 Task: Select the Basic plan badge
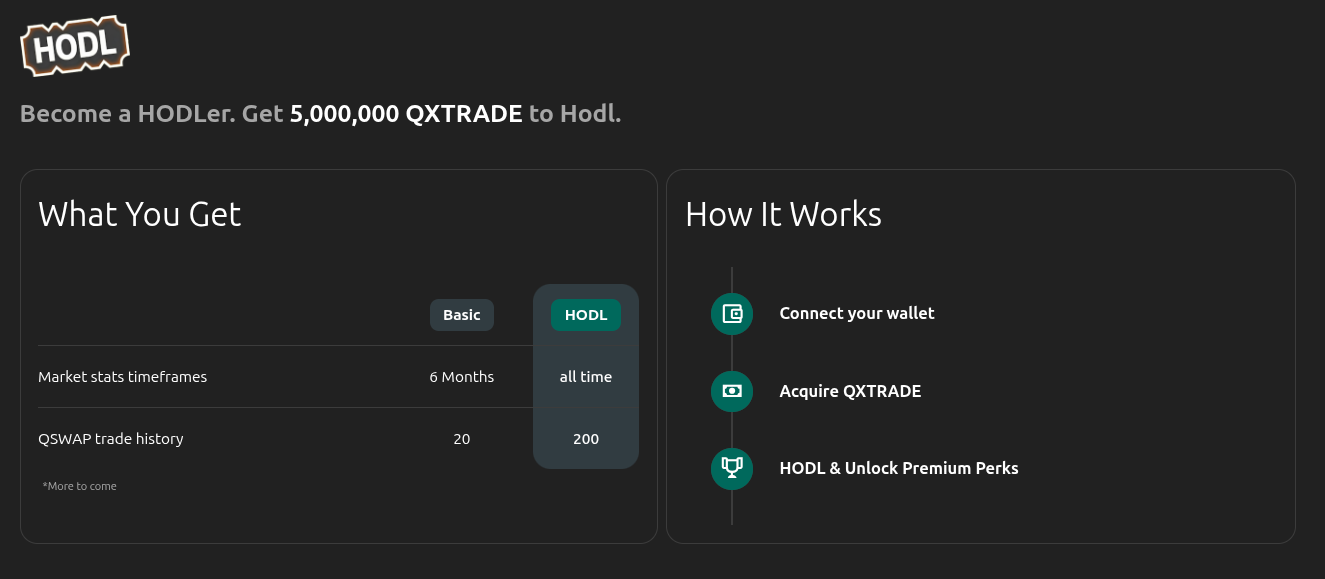[462, 315]
